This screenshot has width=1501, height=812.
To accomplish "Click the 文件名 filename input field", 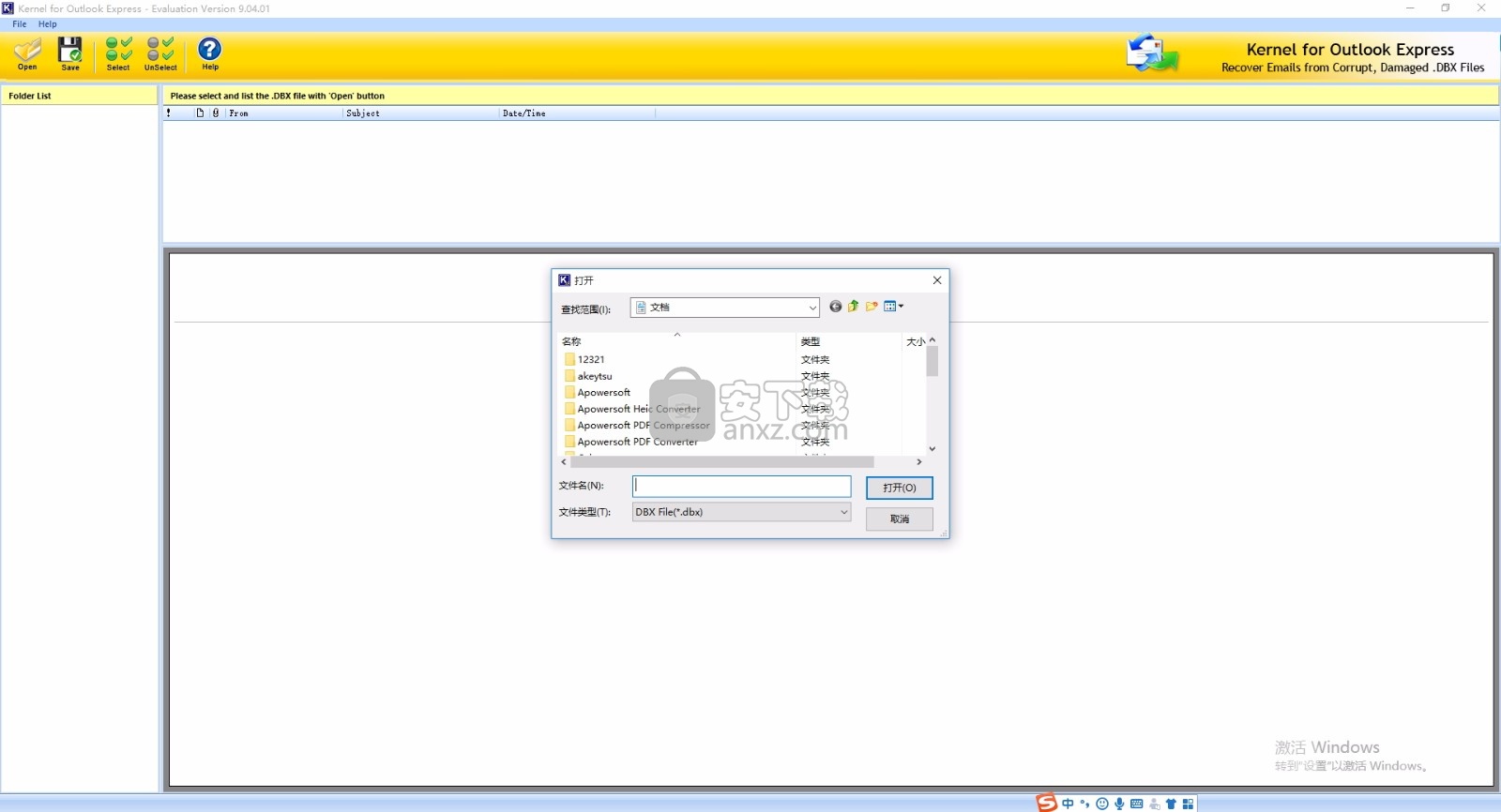I will pos(742,486).
